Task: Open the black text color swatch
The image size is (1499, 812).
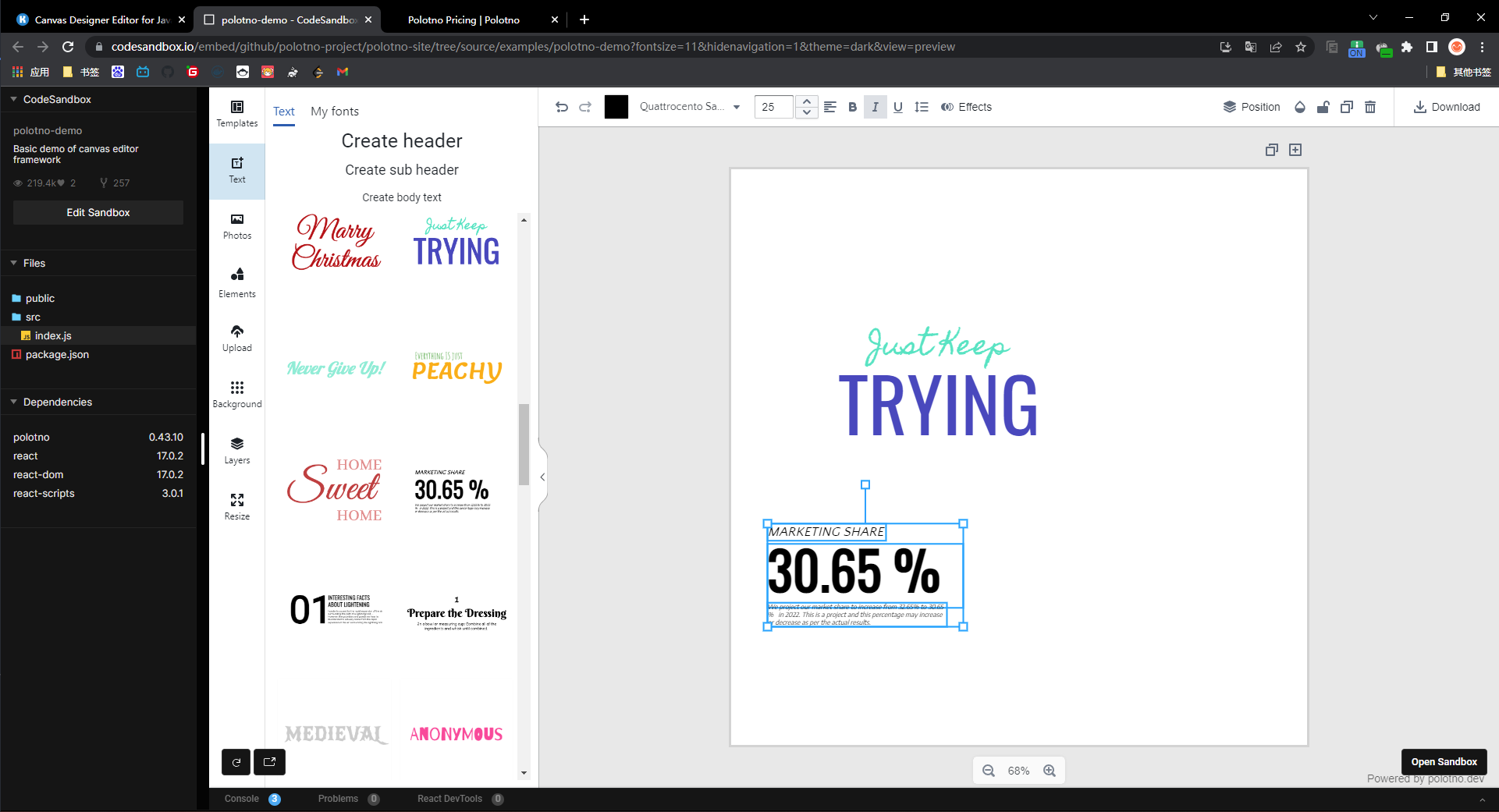Action: [616, 107]
